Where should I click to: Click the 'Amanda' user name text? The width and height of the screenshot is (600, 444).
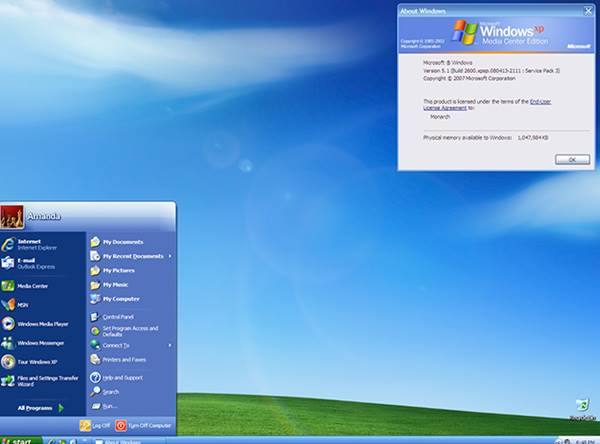pos(44,216)
